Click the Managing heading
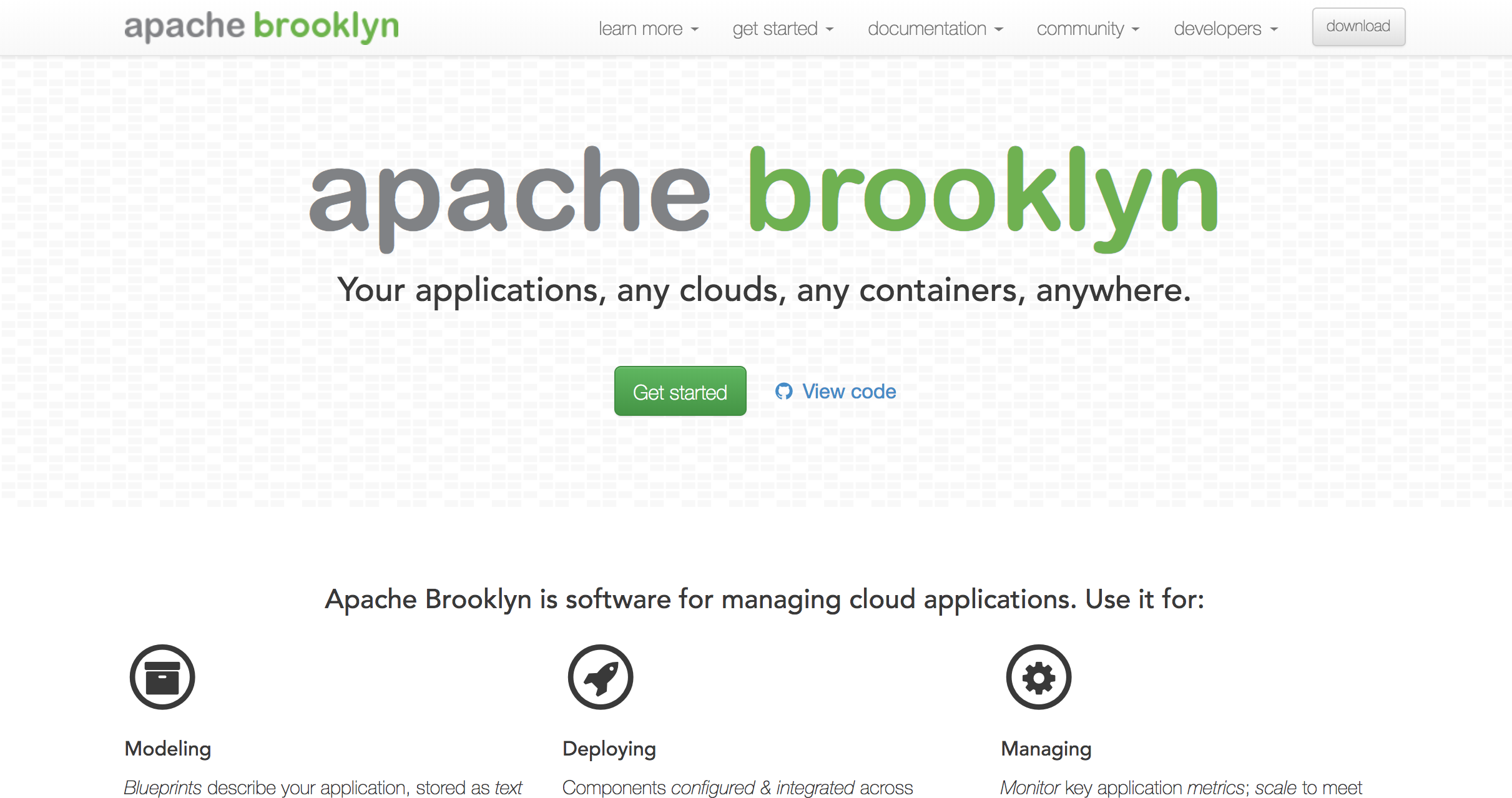 click(x=1046, y=748)
